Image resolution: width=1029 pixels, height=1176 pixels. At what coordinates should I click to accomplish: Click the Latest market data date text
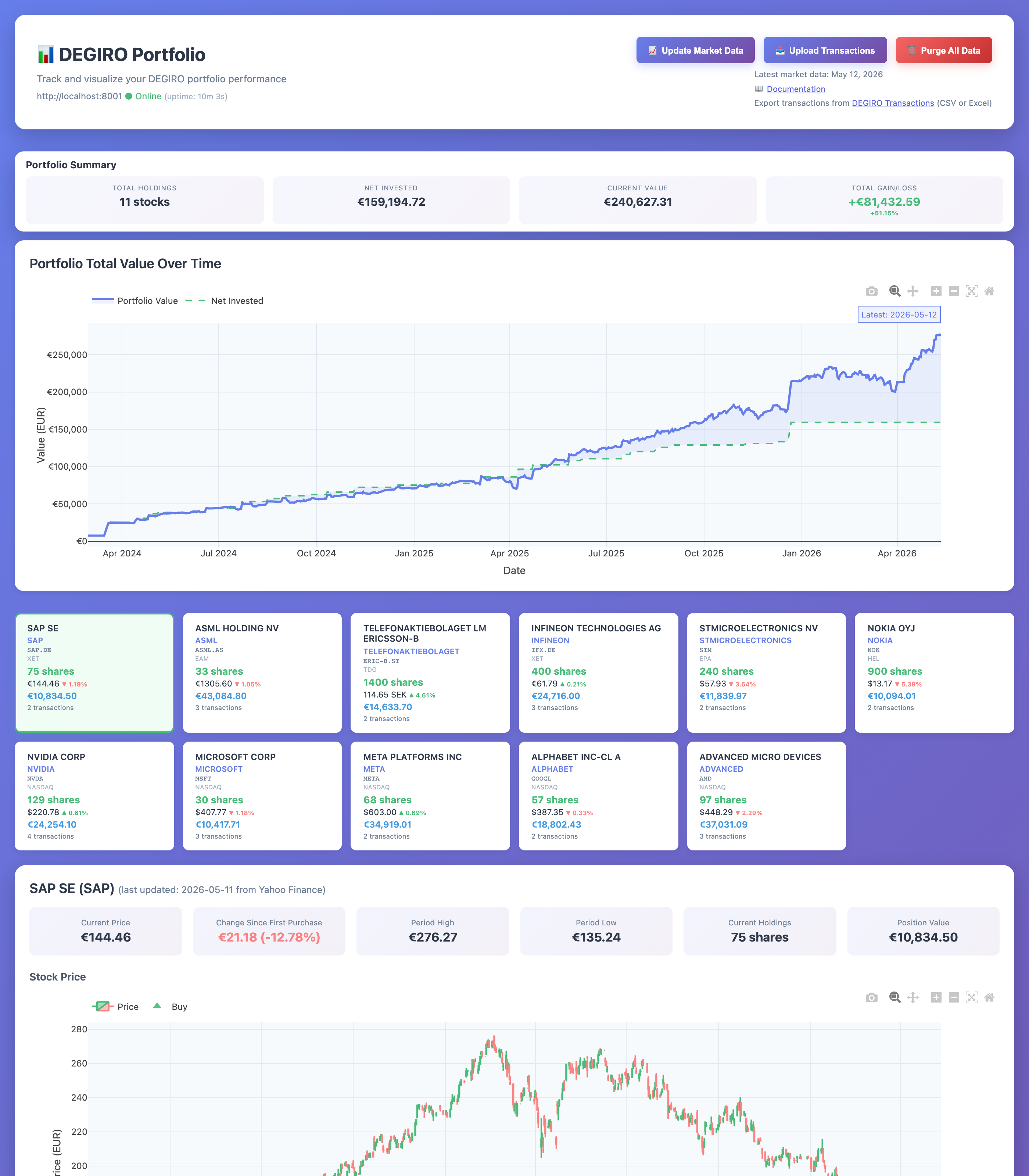pyautogui.click(x=818, y=75)
